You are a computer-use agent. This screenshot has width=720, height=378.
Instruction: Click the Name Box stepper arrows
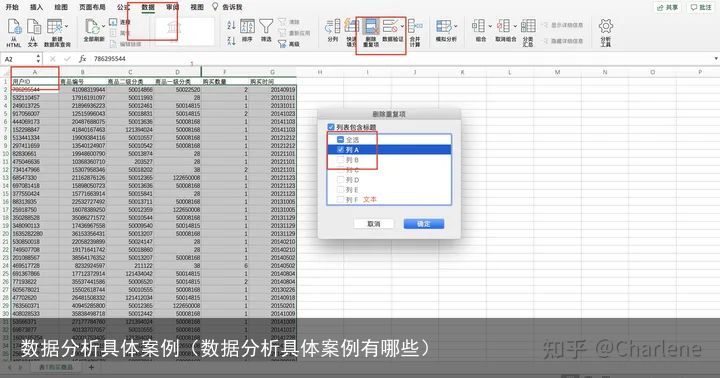coord(38,59)
